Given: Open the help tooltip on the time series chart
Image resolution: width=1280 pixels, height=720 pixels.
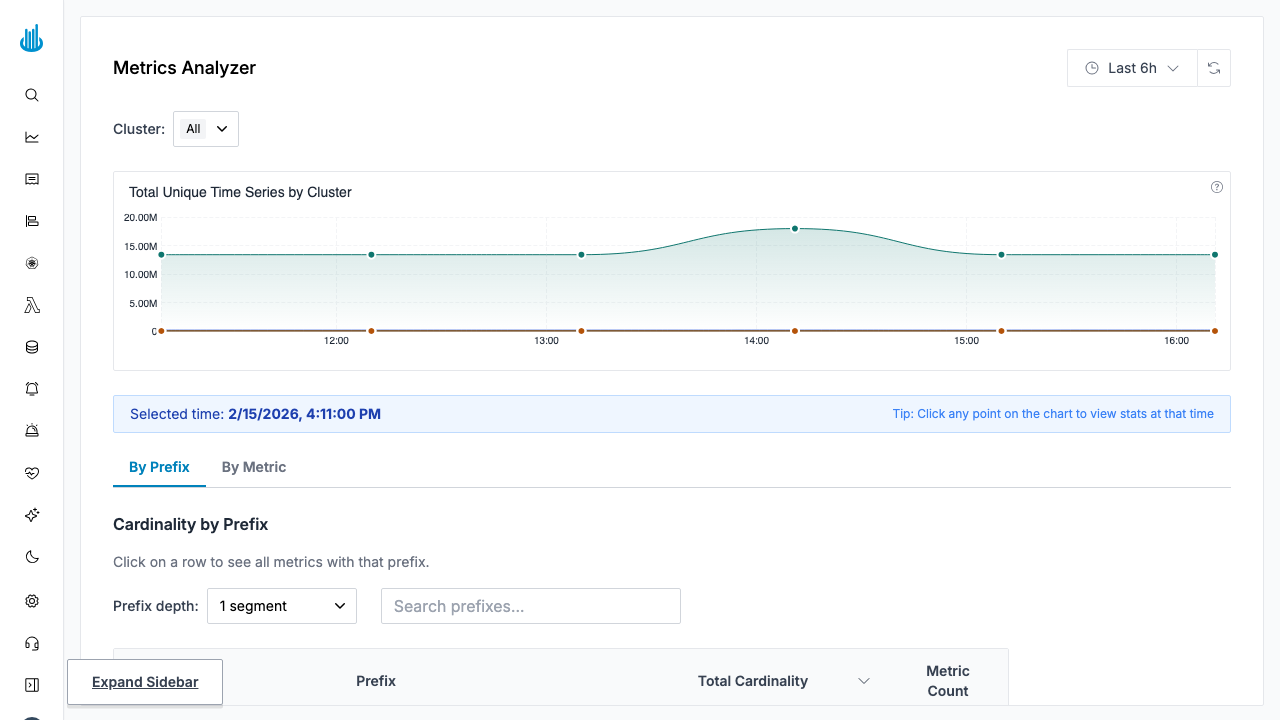Looking at the screenshot, I should tap(1216, 187).
